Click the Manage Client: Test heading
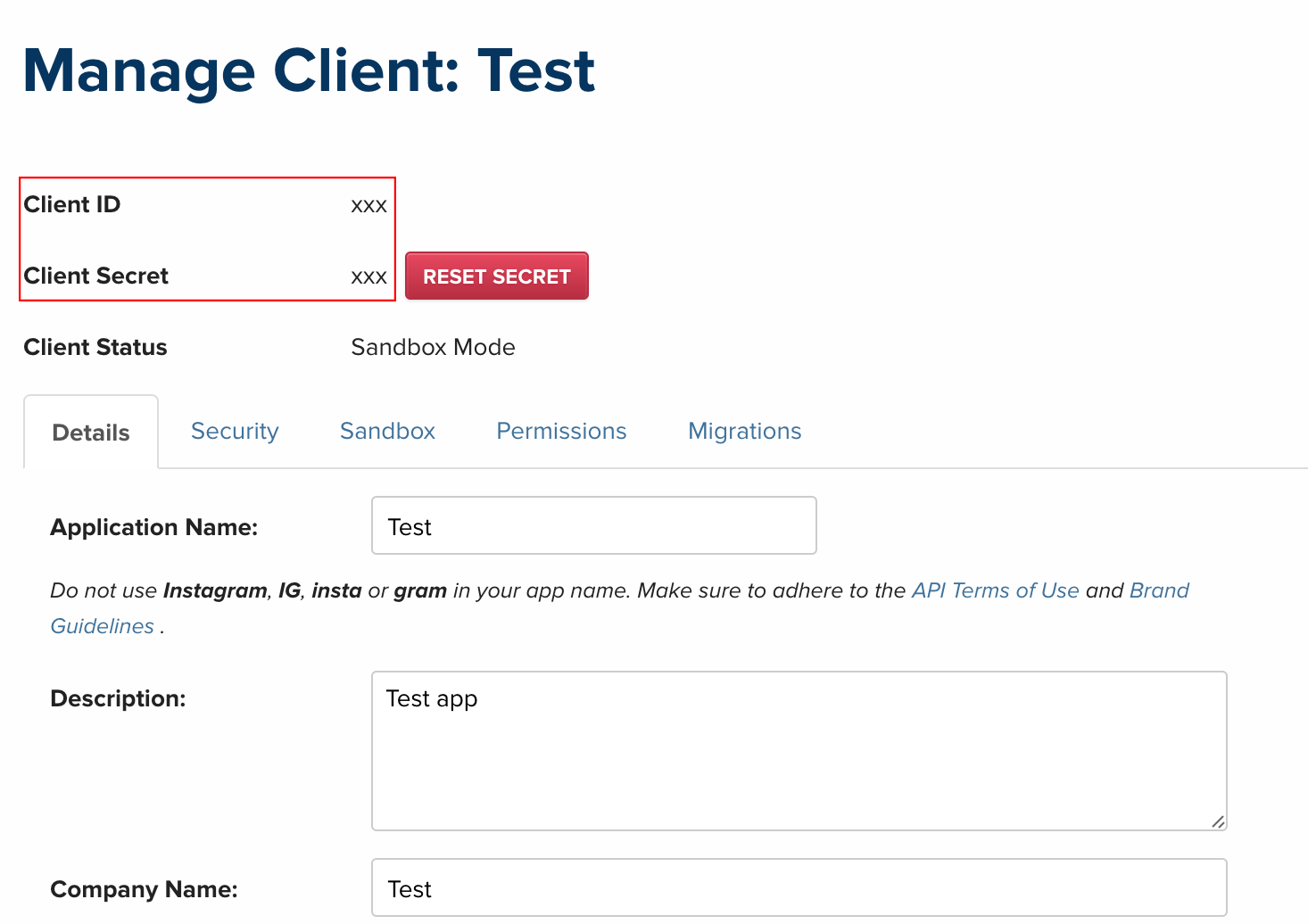The image size is (1308, 924). click(309, 71)
